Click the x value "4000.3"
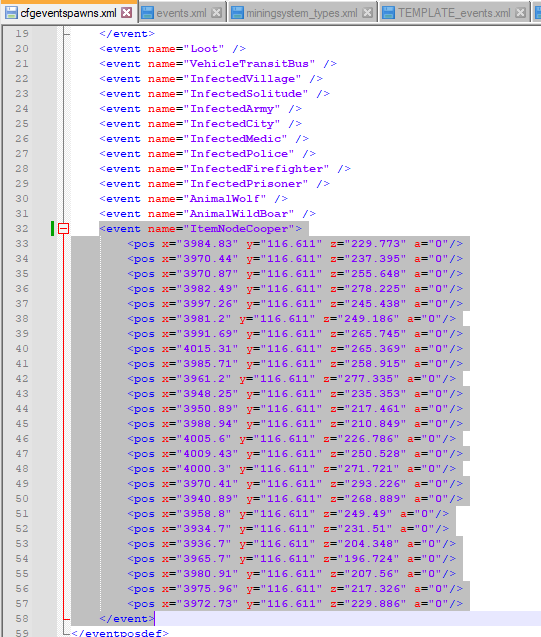This screenshot has height=637, width=541. click(x=204, y=469)
